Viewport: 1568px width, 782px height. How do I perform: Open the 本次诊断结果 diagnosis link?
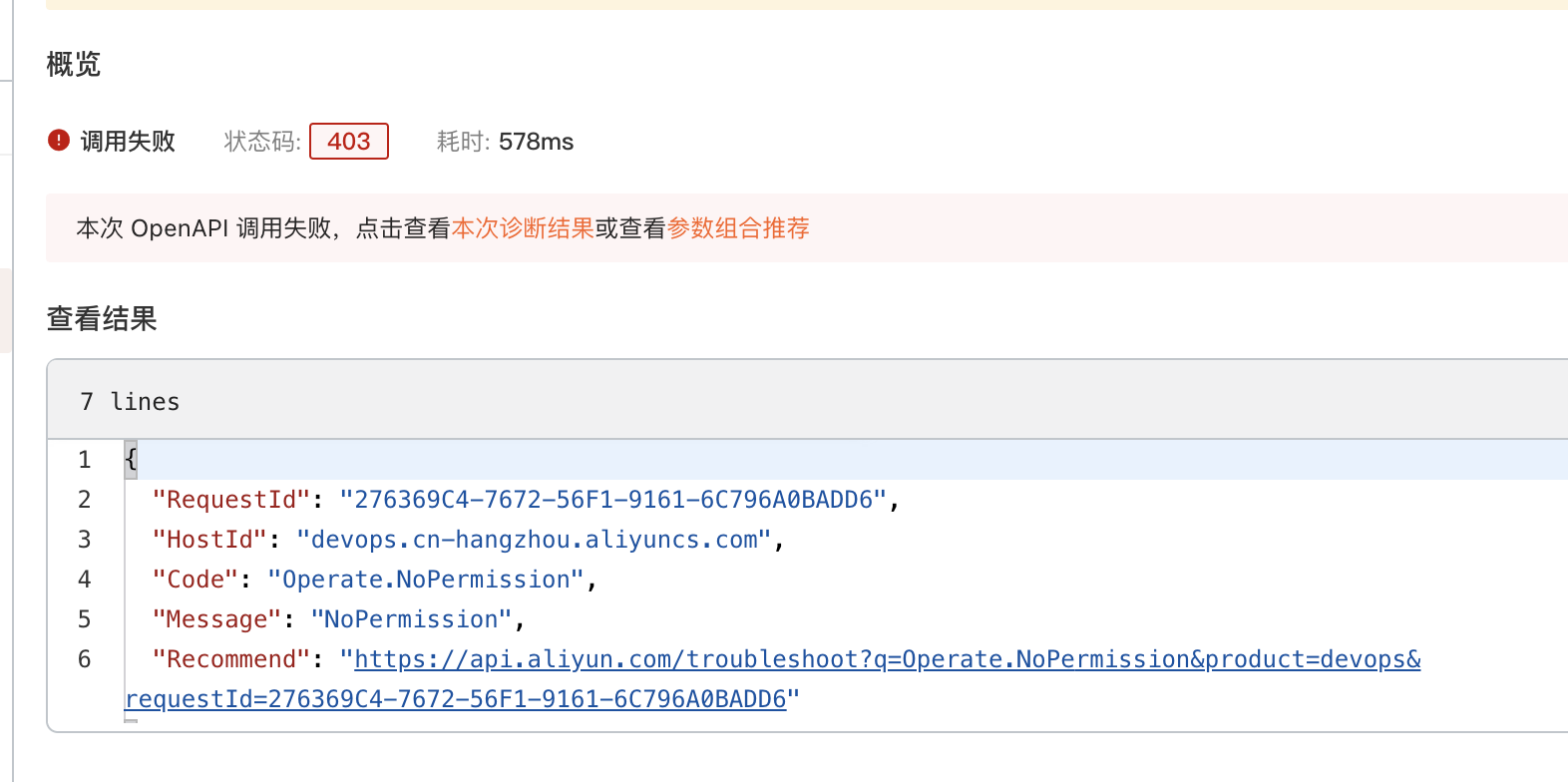click(x=523, y=228)
